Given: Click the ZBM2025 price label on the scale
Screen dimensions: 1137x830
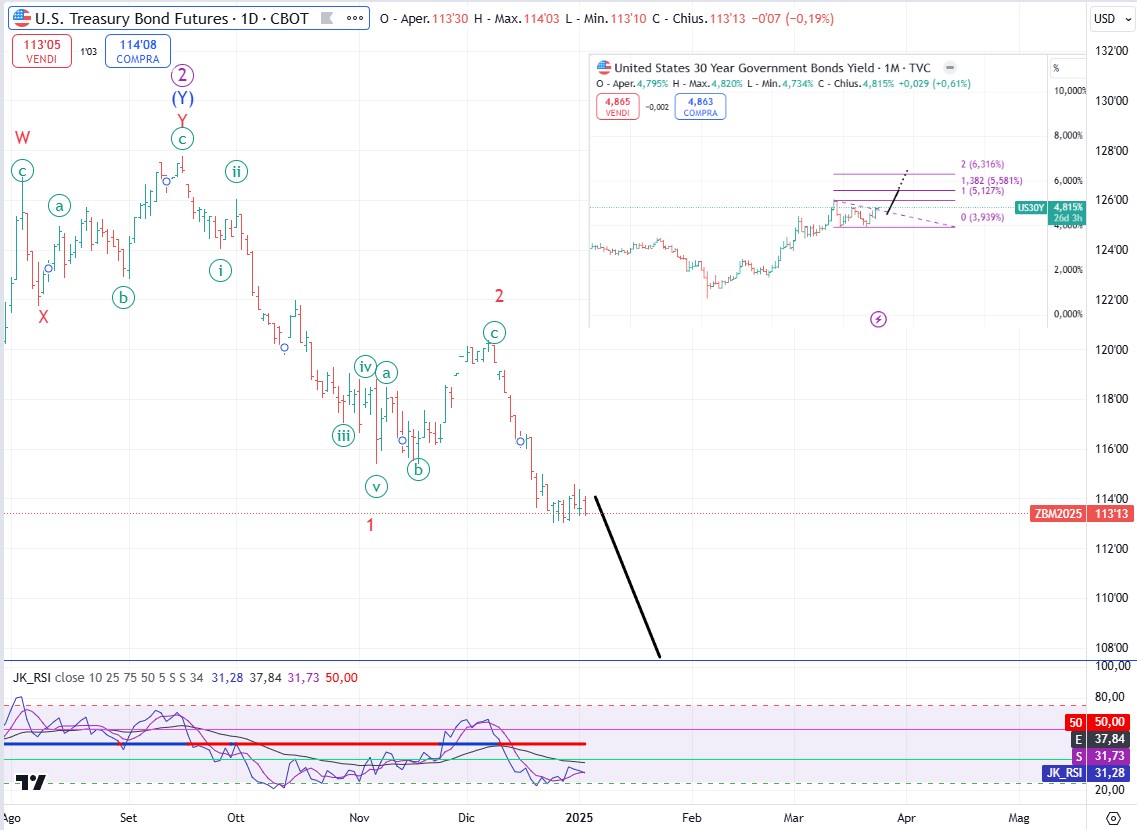Looking at the screenshot, I should click(x=1058, y=514).
